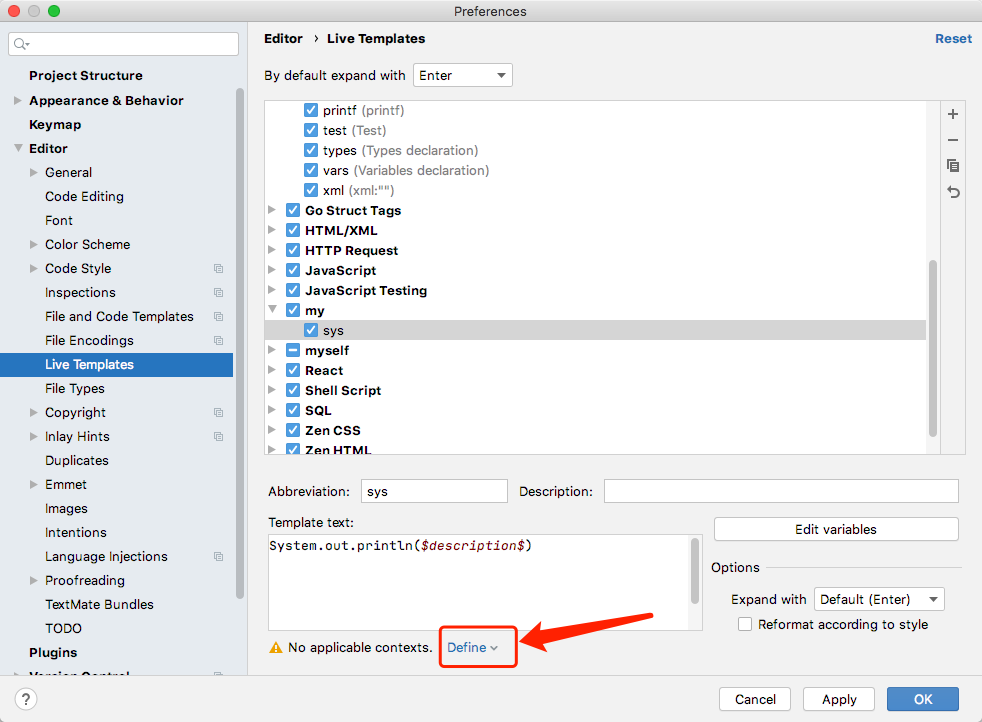Disable the React group checkbox
Viewport: 982px width, 722px height.
click(x=292, y=370)
